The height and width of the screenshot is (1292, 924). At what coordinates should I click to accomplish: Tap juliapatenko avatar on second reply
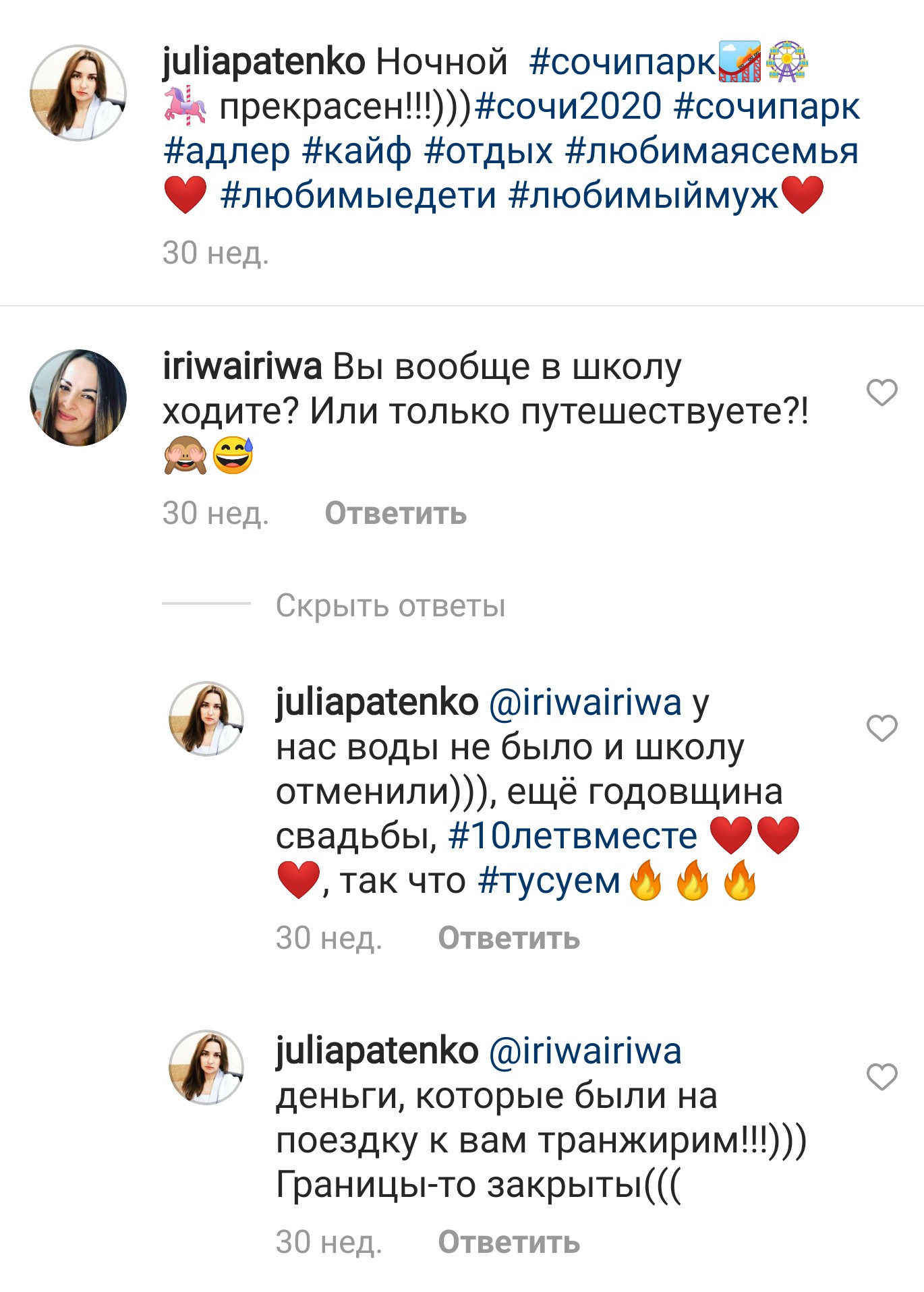click(206, 1067)
